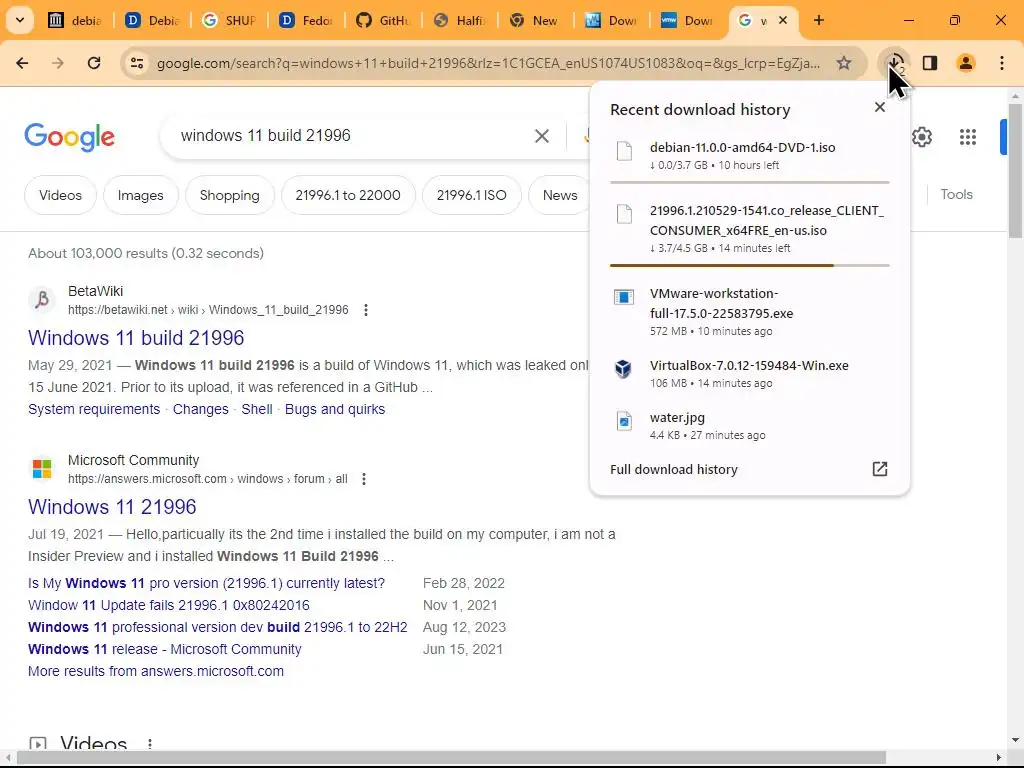Click the VirtualBox installer file icon
The height and width of the screenshot is (768, 1024).
623,369
